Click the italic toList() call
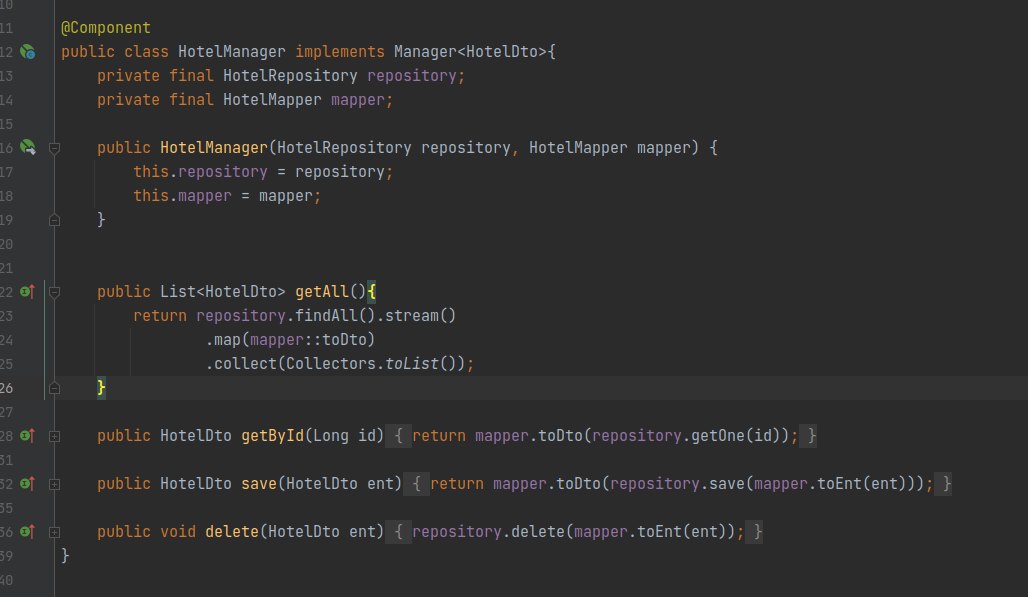1028x597 pixels. [420, 364]
